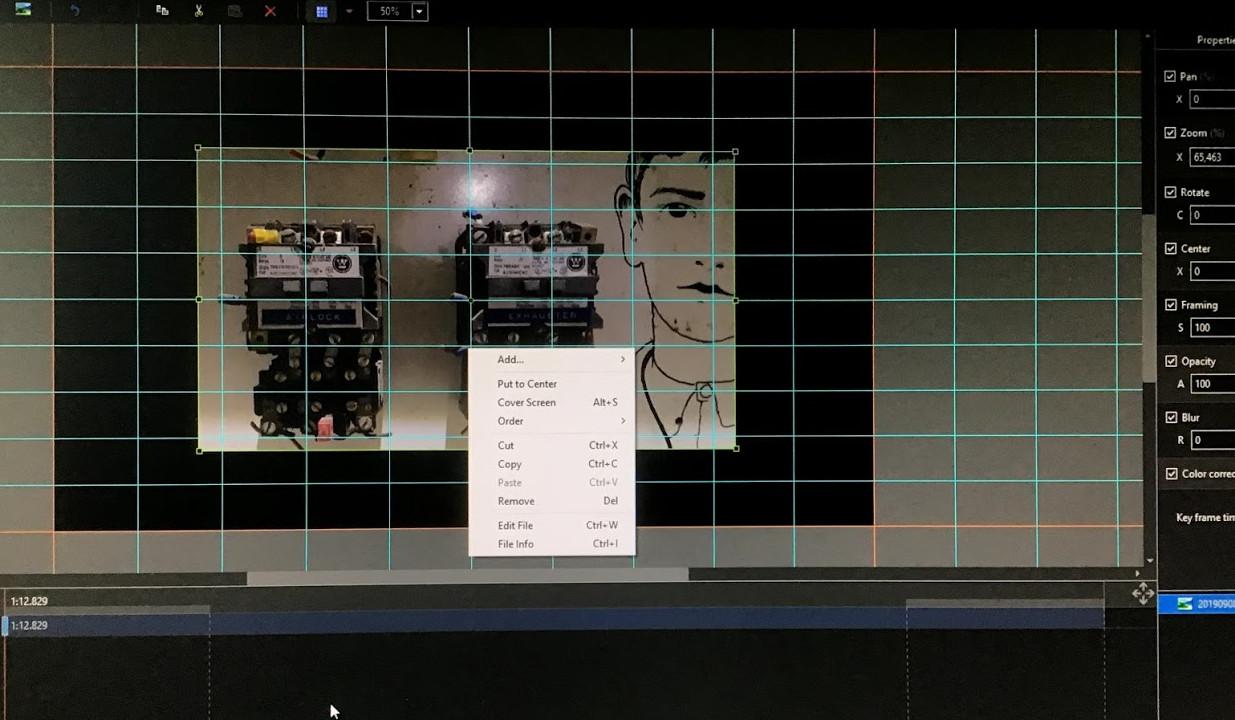Expand the grid options dropdown arrow
This screenshot has width=1235, height=720.
coord(349,12)
